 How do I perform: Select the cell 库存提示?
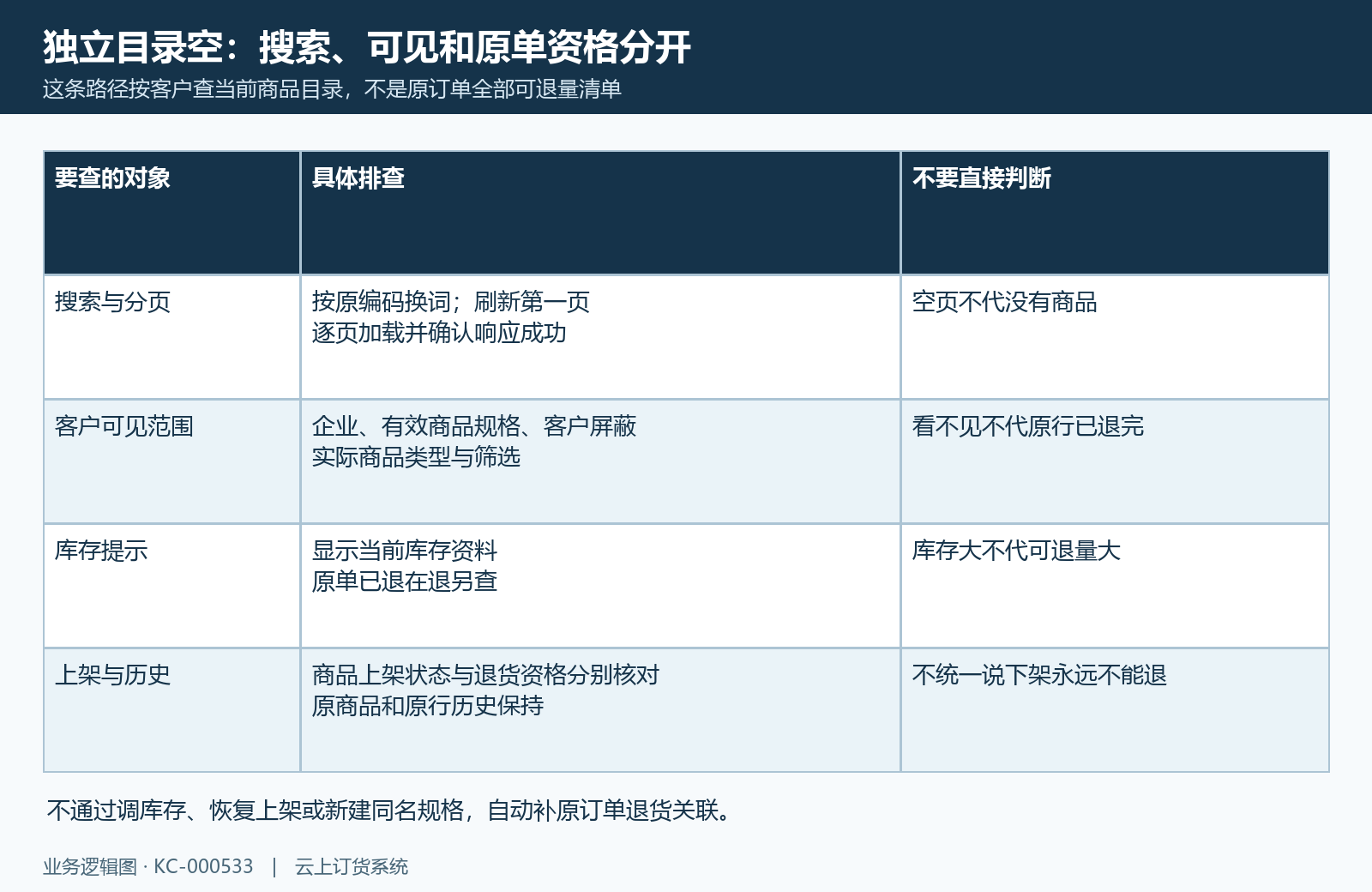click(x=172, y=586)
